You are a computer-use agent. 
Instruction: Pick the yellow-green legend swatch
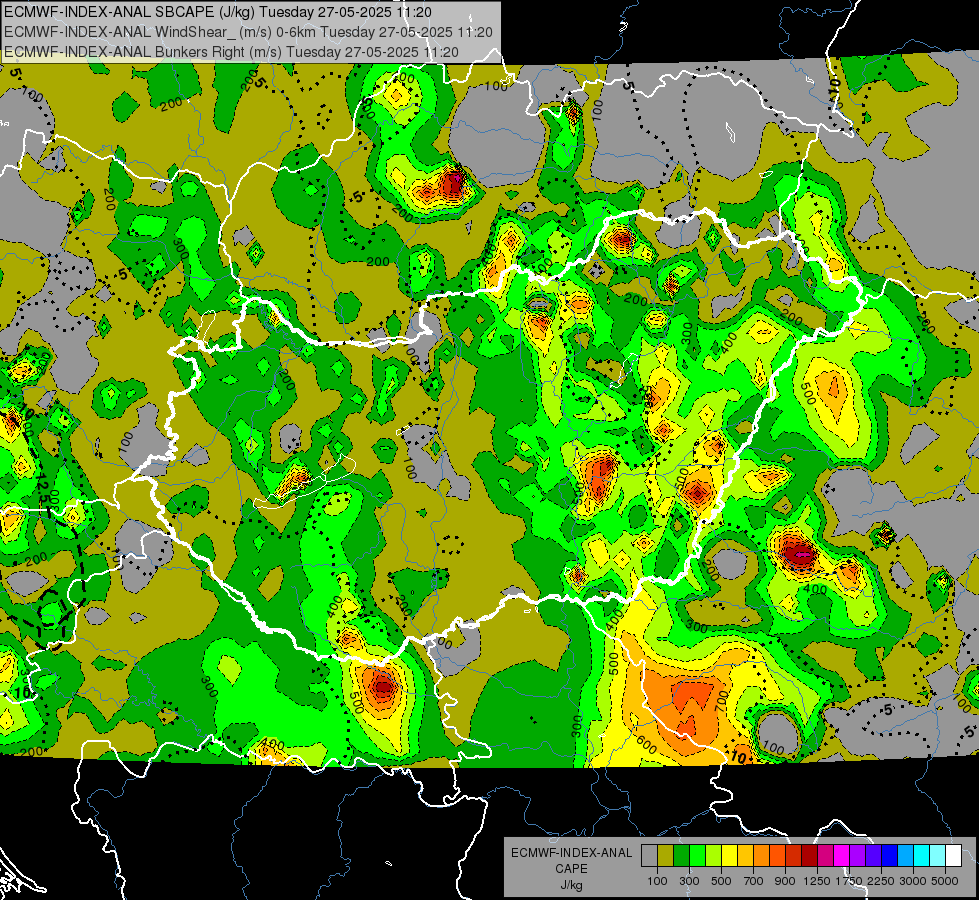pos(714,855)
